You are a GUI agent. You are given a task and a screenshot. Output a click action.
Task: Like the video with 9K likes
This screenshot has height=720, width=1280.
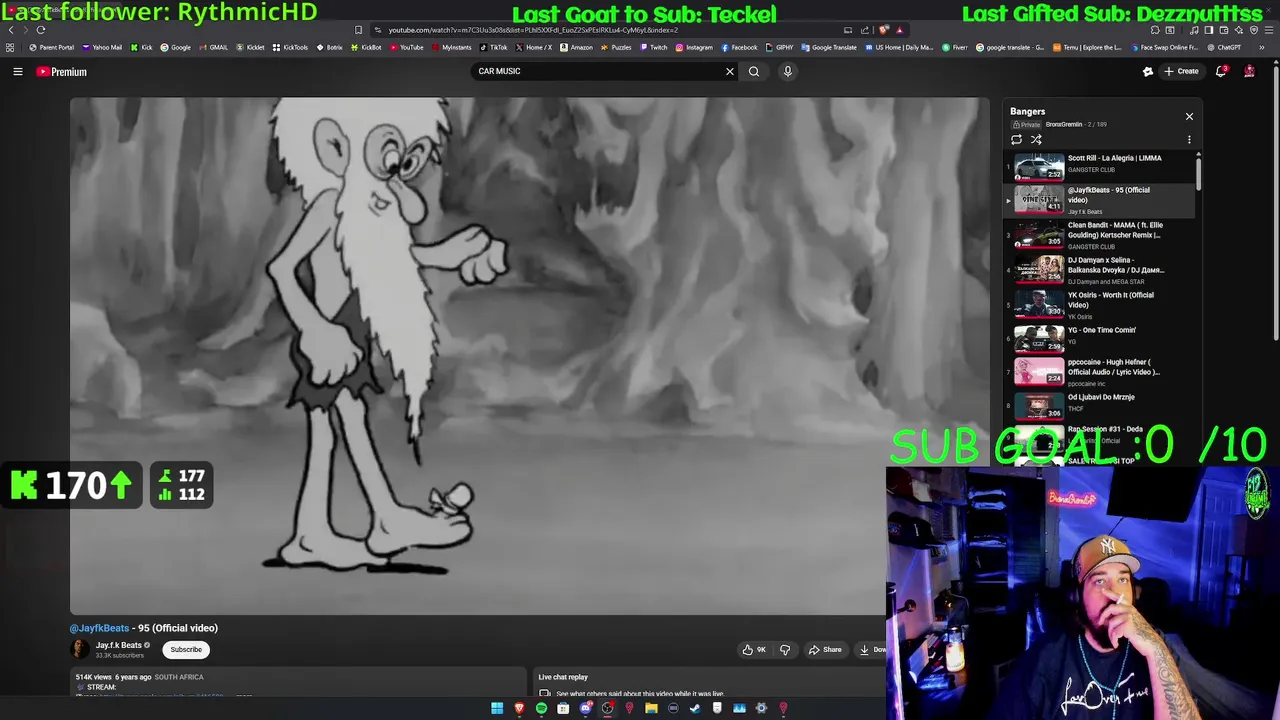754,650
